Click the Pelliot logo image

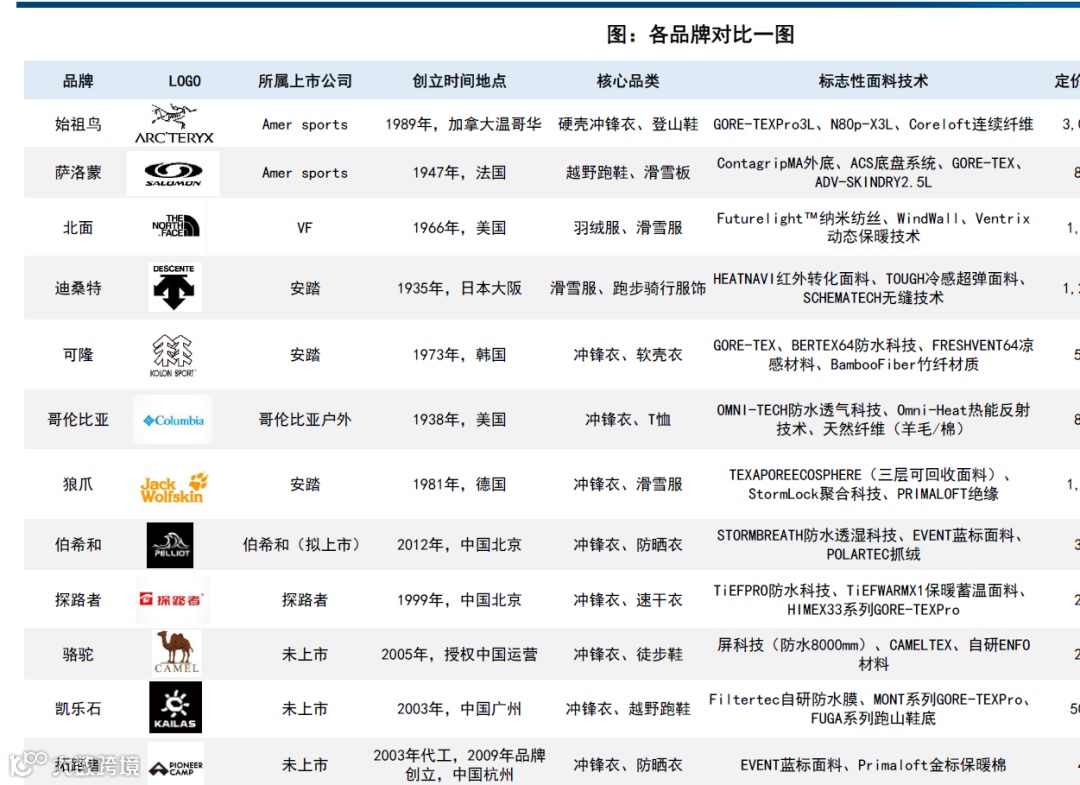point(170,545)
